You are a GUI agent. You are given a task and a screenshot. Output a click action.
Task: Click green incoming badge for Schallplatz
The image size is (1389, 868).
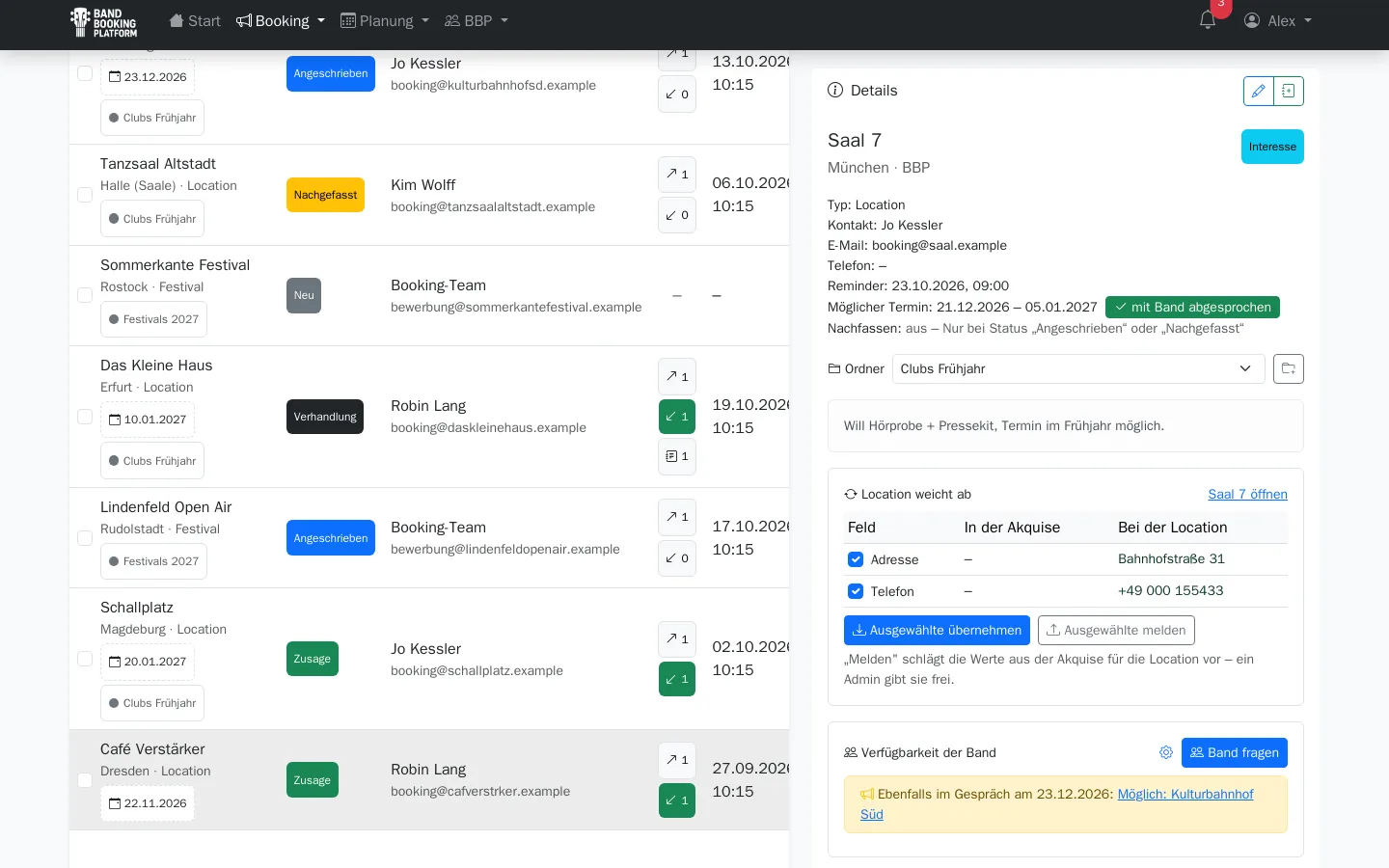[x=677, y=679]
